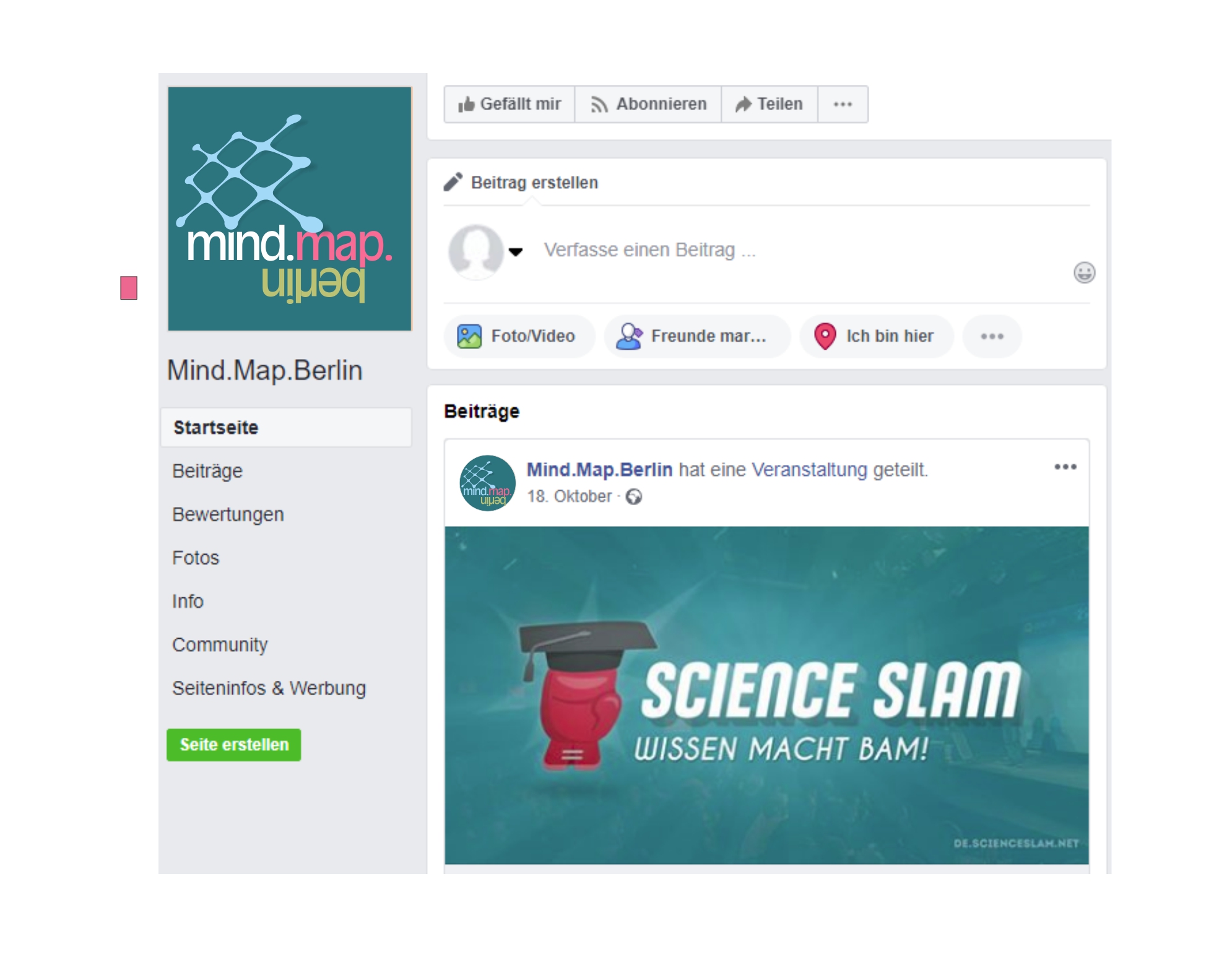
Task: Click the pink color square left of logo
Action: tap(129, 288)
